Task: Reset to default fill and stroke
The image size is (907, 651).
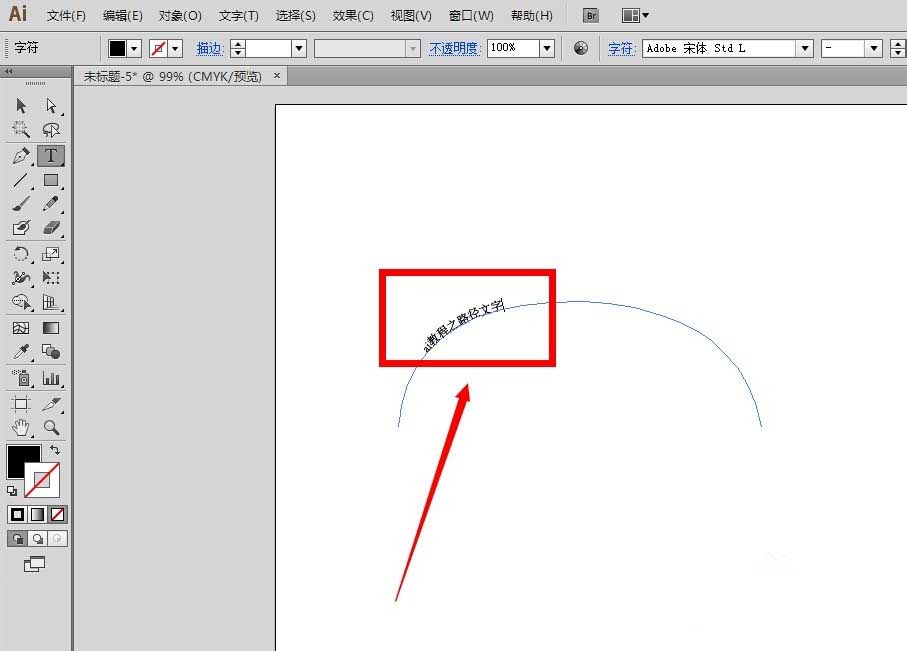Action: pyautogui.click(x=12, y=491)
